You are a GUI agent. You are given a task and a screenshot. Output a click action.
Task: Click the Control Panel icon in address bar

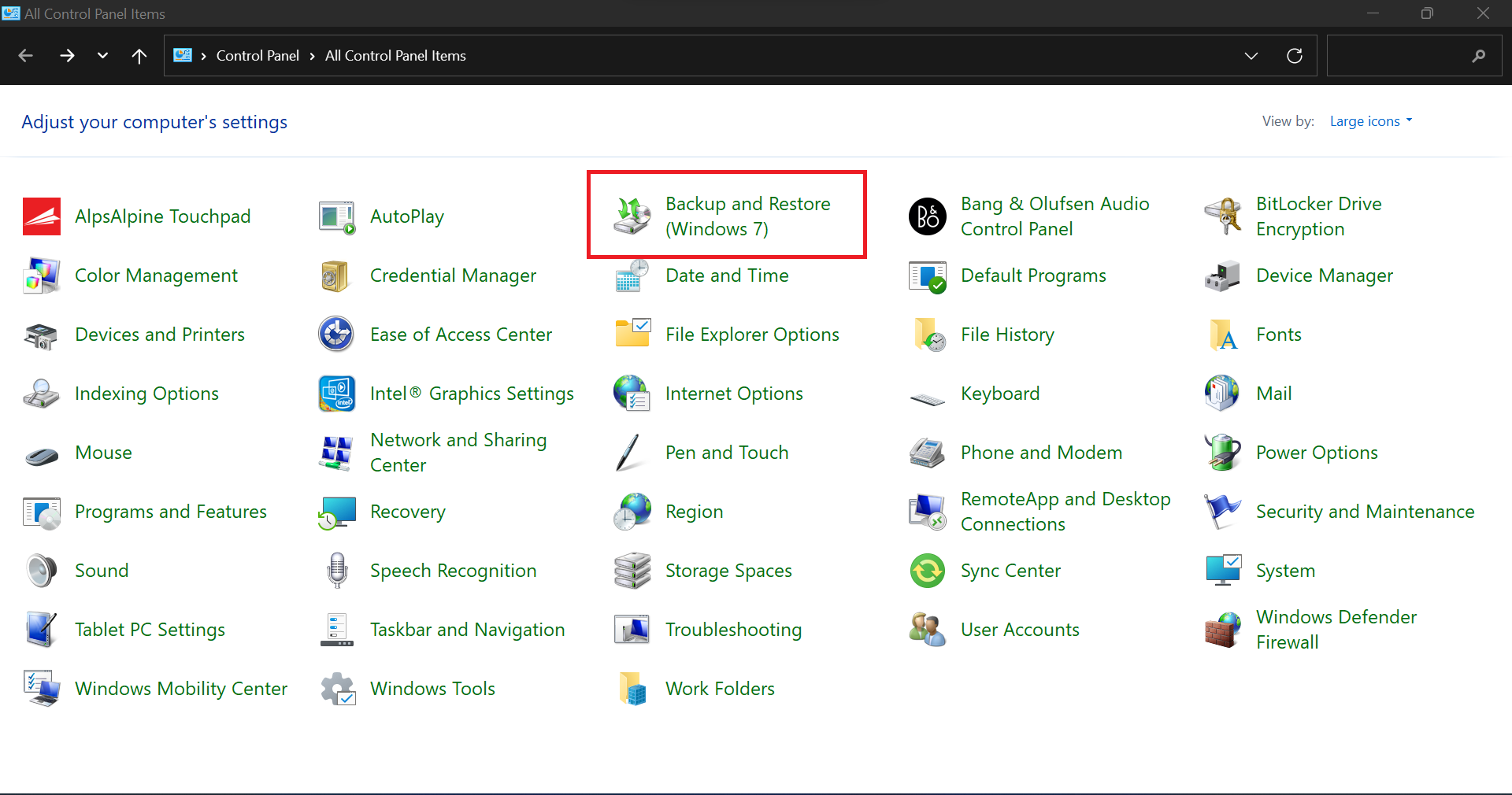[x=183, y=55]
